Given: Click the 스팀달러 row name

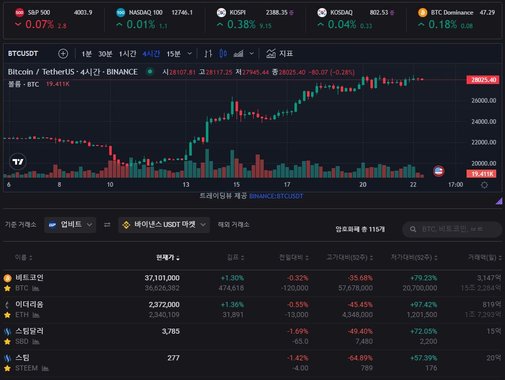Looking at the screenshot, I should (x=29, y=331).
